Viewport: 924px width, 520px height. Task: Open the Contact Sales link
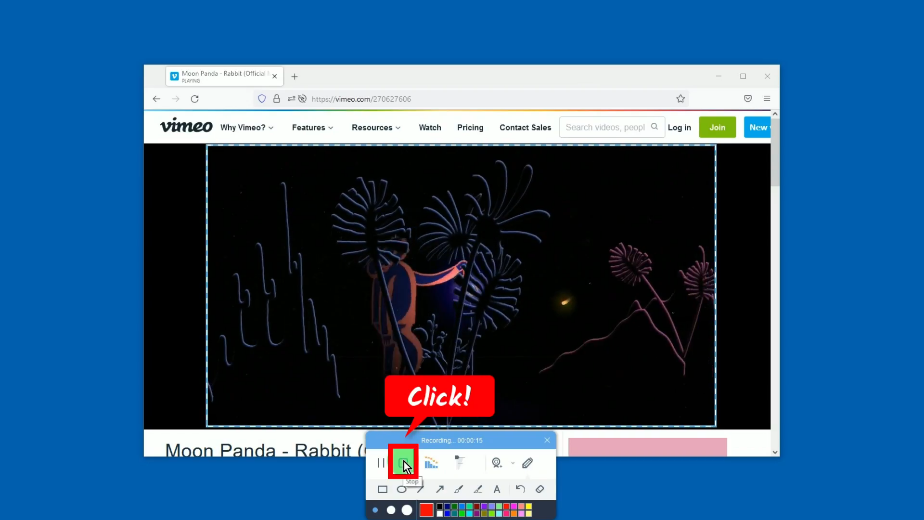(x=525, y=127)
